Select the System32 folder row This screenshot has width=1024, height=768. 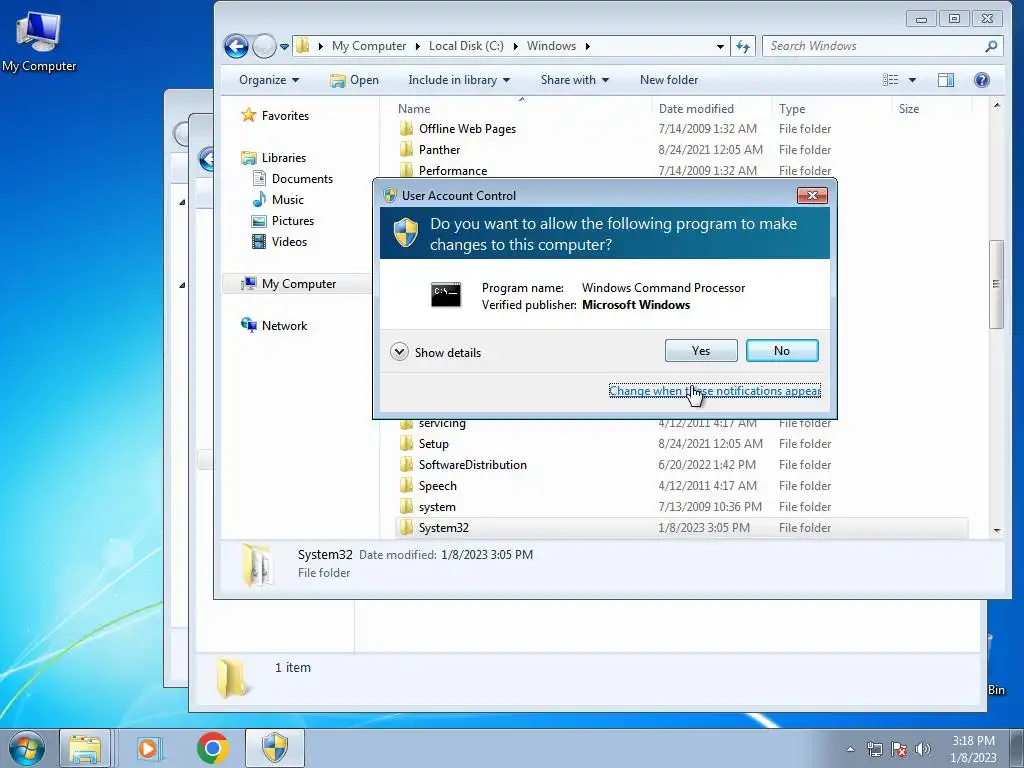pyautogui.click(x=682, y=528)
